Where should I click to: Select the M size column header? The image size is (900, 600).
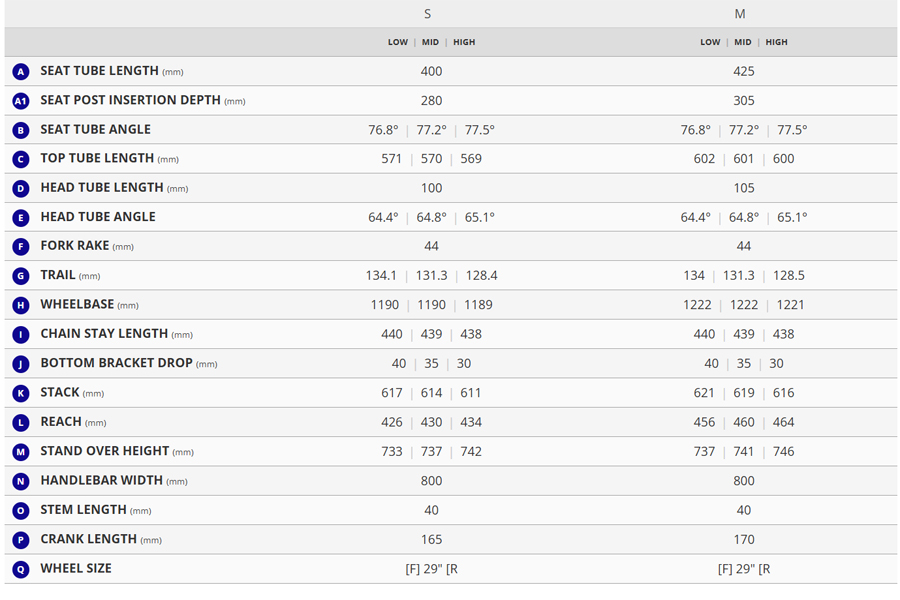[740, 14]
